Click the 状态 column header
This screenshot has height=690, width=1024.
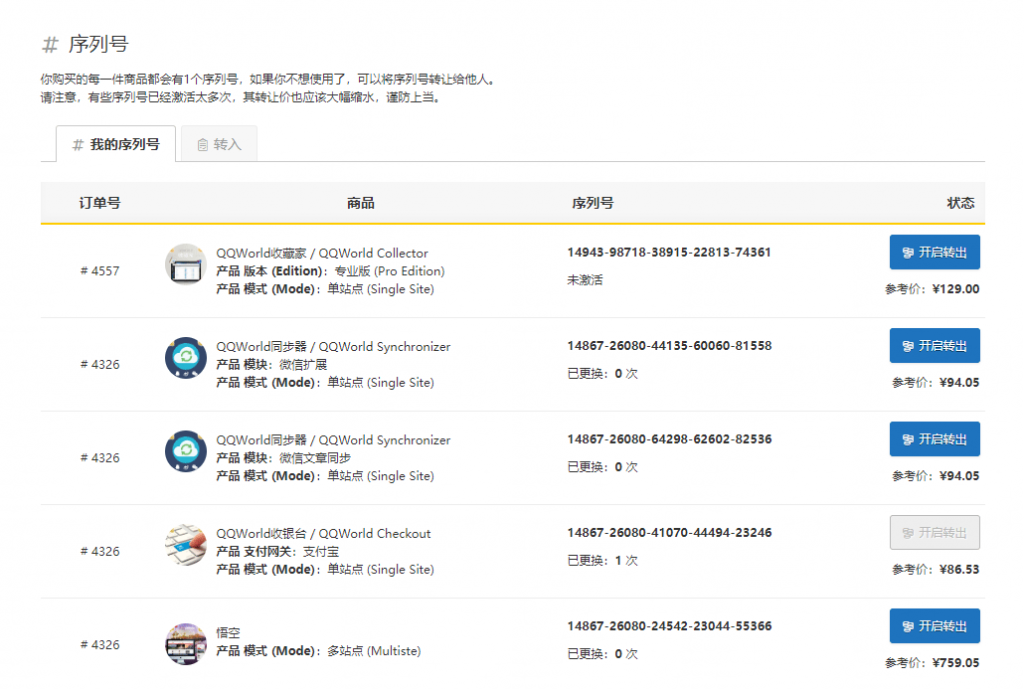[x=960, y=203]
